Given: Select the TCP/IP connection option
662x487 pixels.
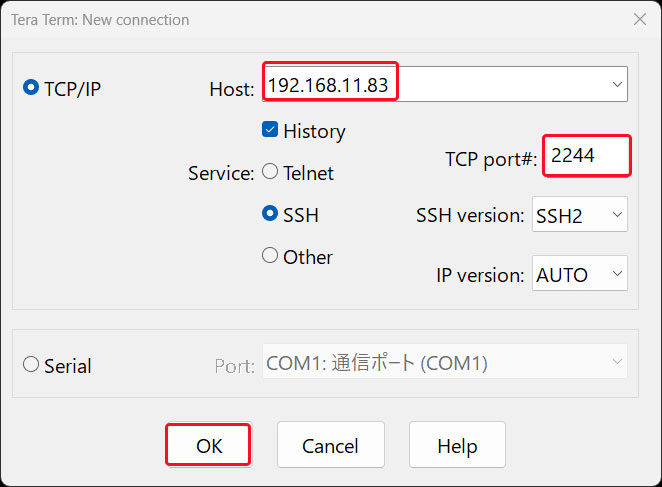Looking at the screenshot, I should point(31,88).
